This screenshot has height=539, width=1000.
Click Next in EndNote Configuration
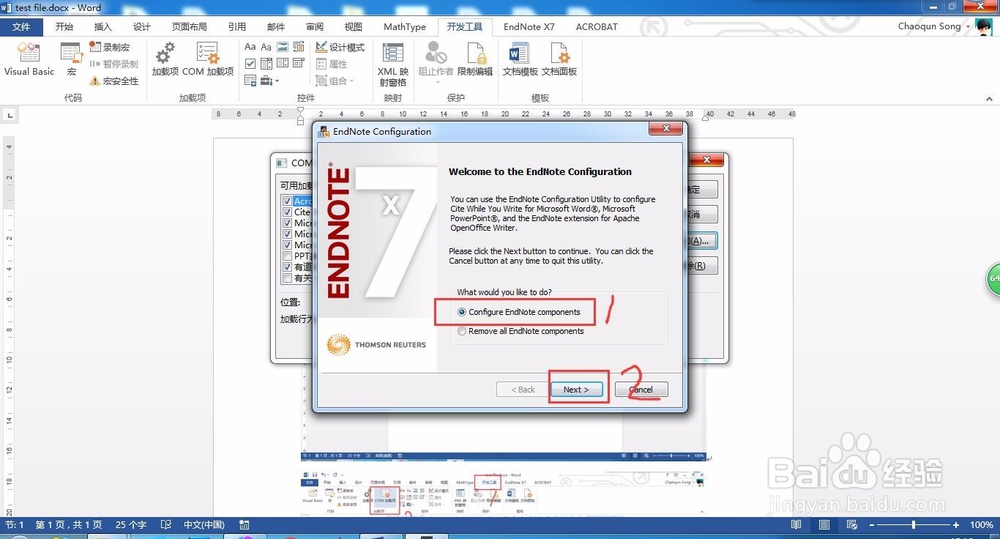pos(576,389)
